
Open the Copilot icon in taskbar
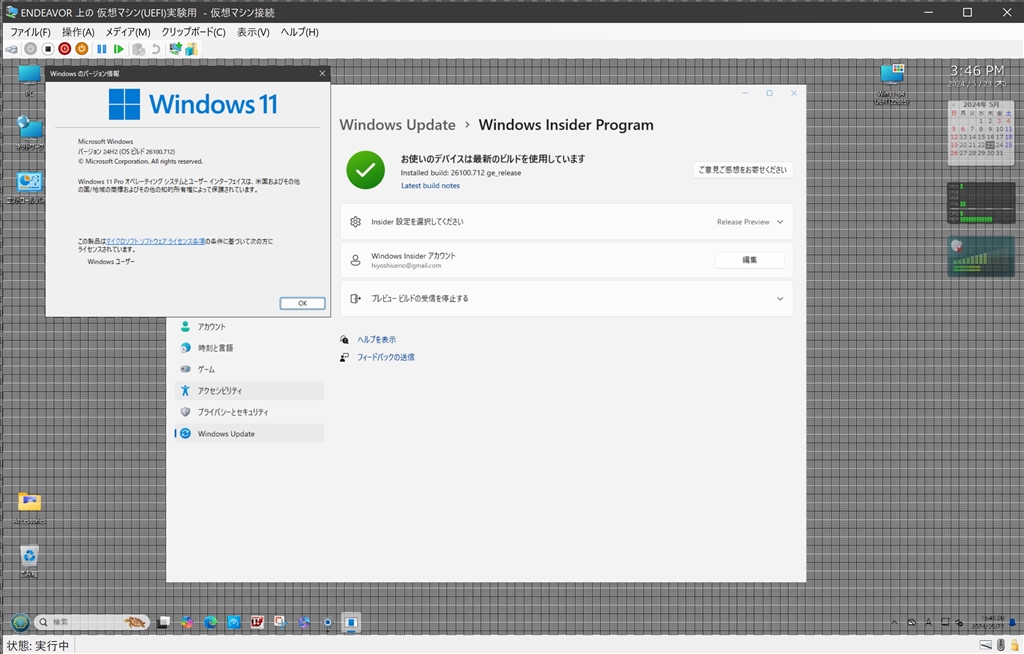(x=187, y=622)
